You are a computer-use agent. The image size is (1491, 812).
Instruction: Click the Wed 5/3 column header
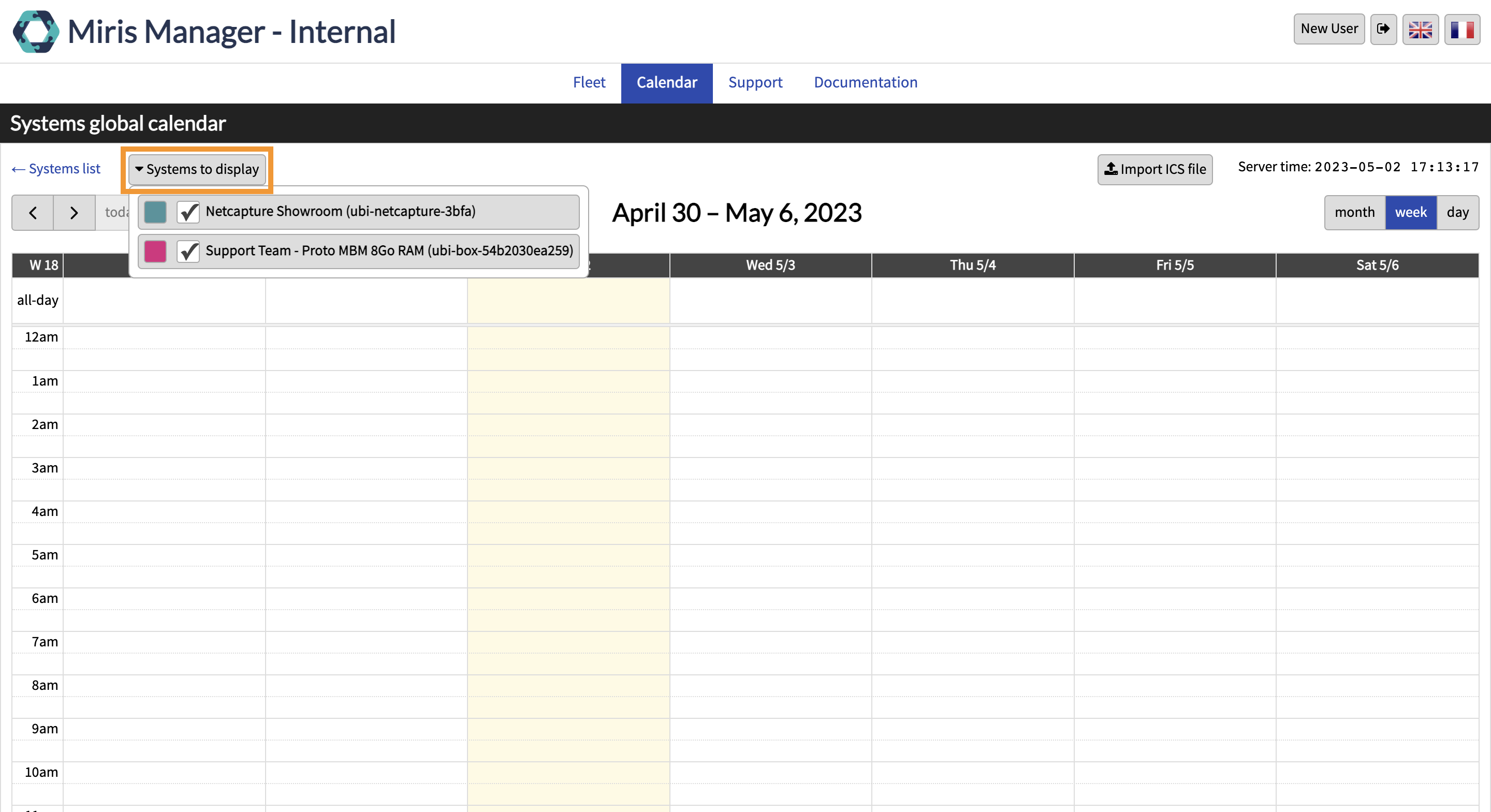(x=770, y=265)
